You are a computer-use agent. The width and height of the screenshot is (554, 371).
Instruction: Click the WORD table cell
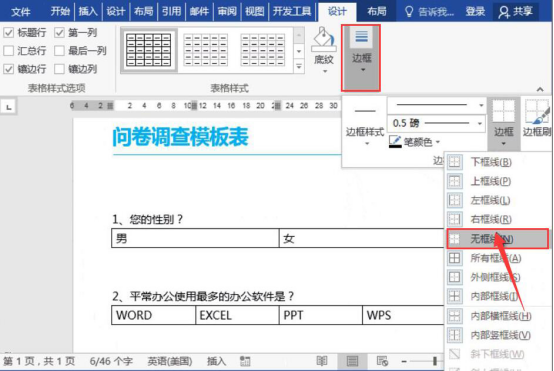click(153, 315)
